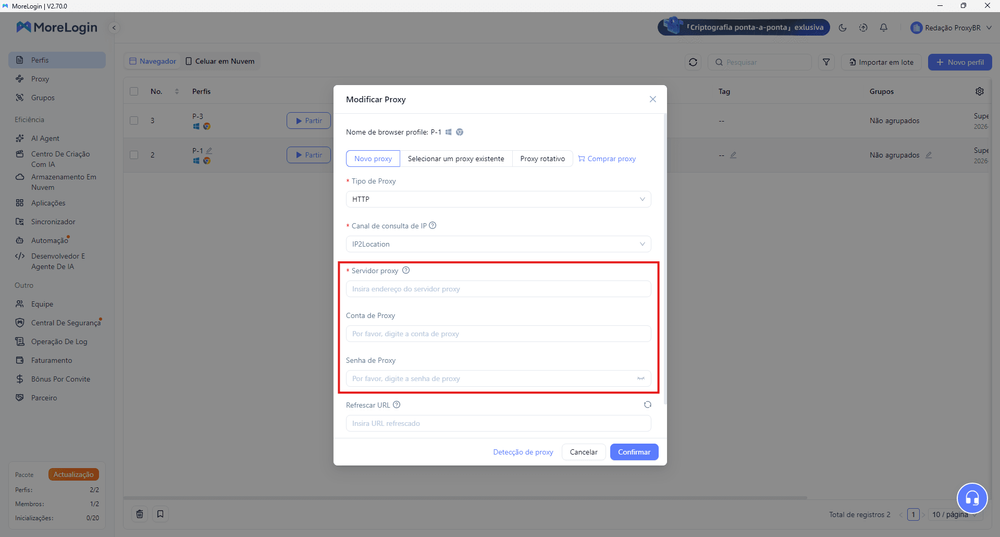The image size is (1000, 537).
Task: Collapse the sidebar with the chevron
Action: [114, 27]
